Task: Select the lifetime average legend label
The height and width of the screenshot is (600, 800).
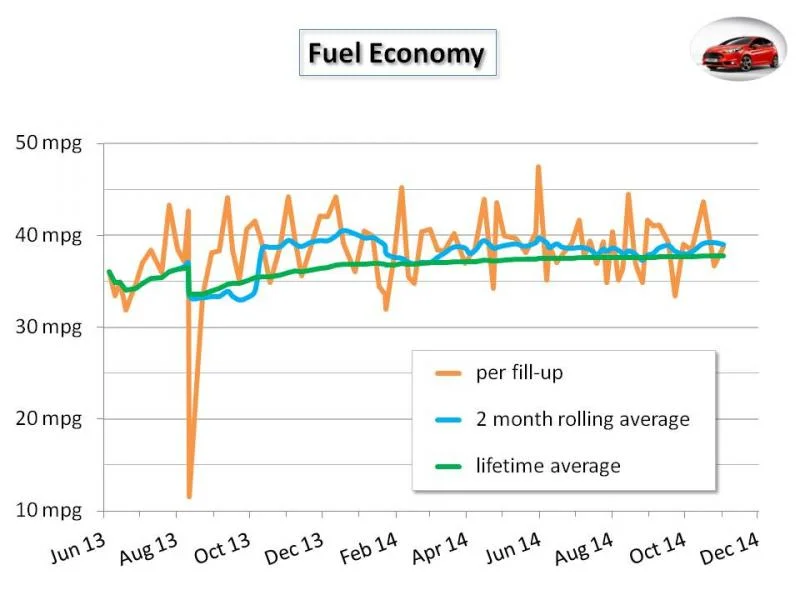Action: (x=548, y=466)
